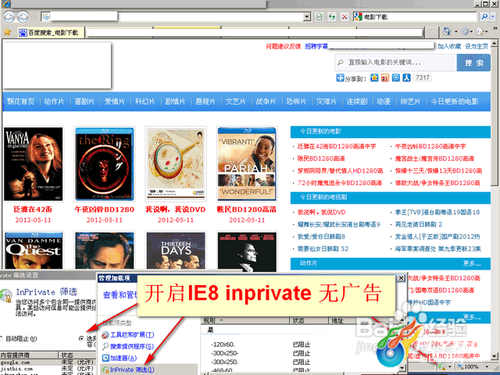Click the red Stop loading X icon
Screen dimensions: 500x375
345,17
